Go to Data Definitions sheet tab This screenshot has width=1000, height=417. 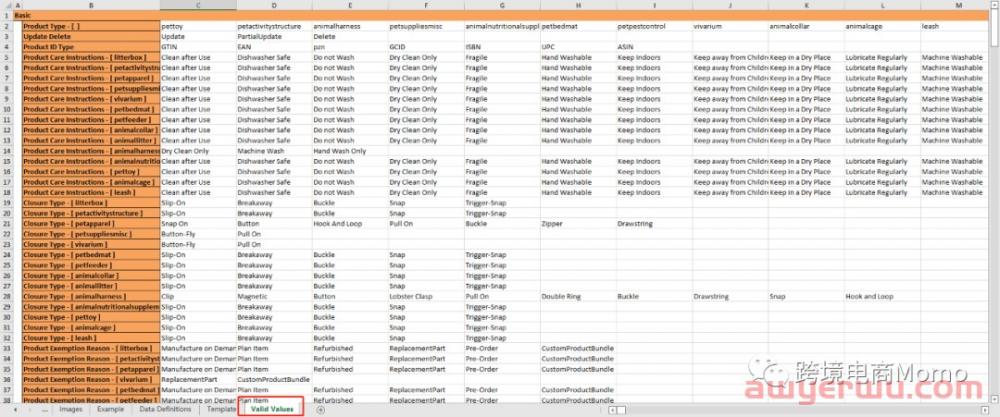tap(165, 409)
